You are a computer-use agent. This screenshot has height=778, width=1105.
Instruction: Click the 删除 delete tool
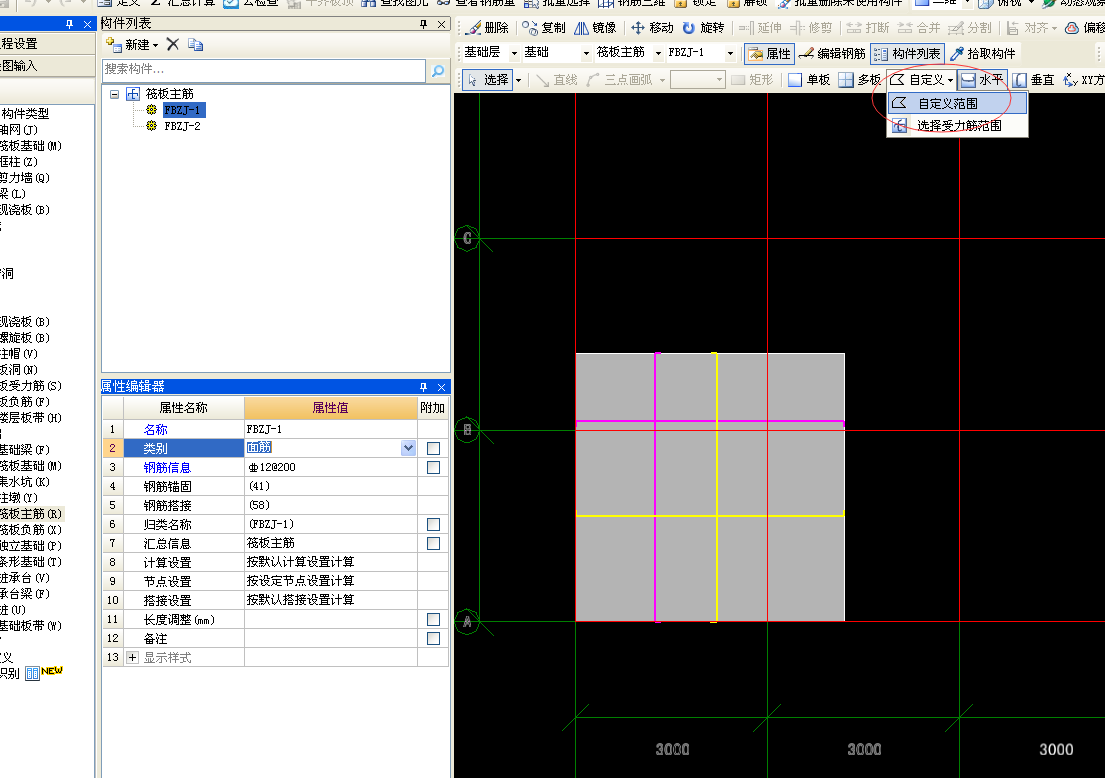click(x=488, y=27)
